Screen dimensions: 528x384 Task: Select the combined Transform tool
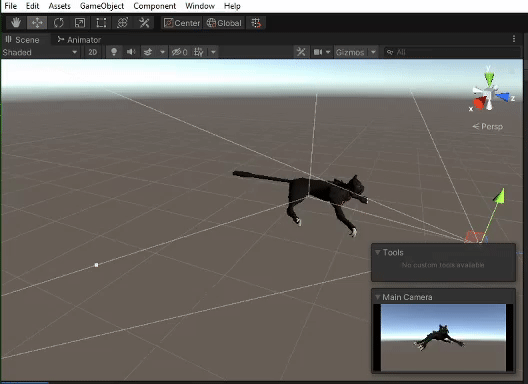(123, 23)
